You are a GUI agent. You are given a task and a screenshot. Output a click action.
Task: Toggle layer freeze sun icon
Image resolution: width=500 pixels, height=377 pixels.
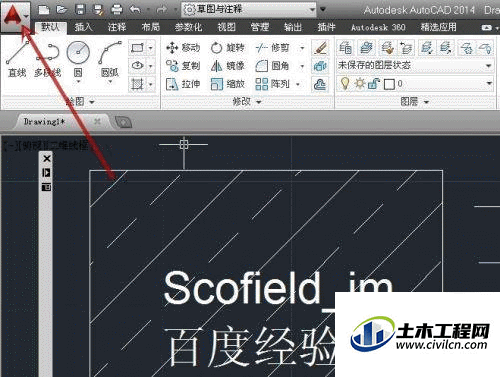pos(359,83)
